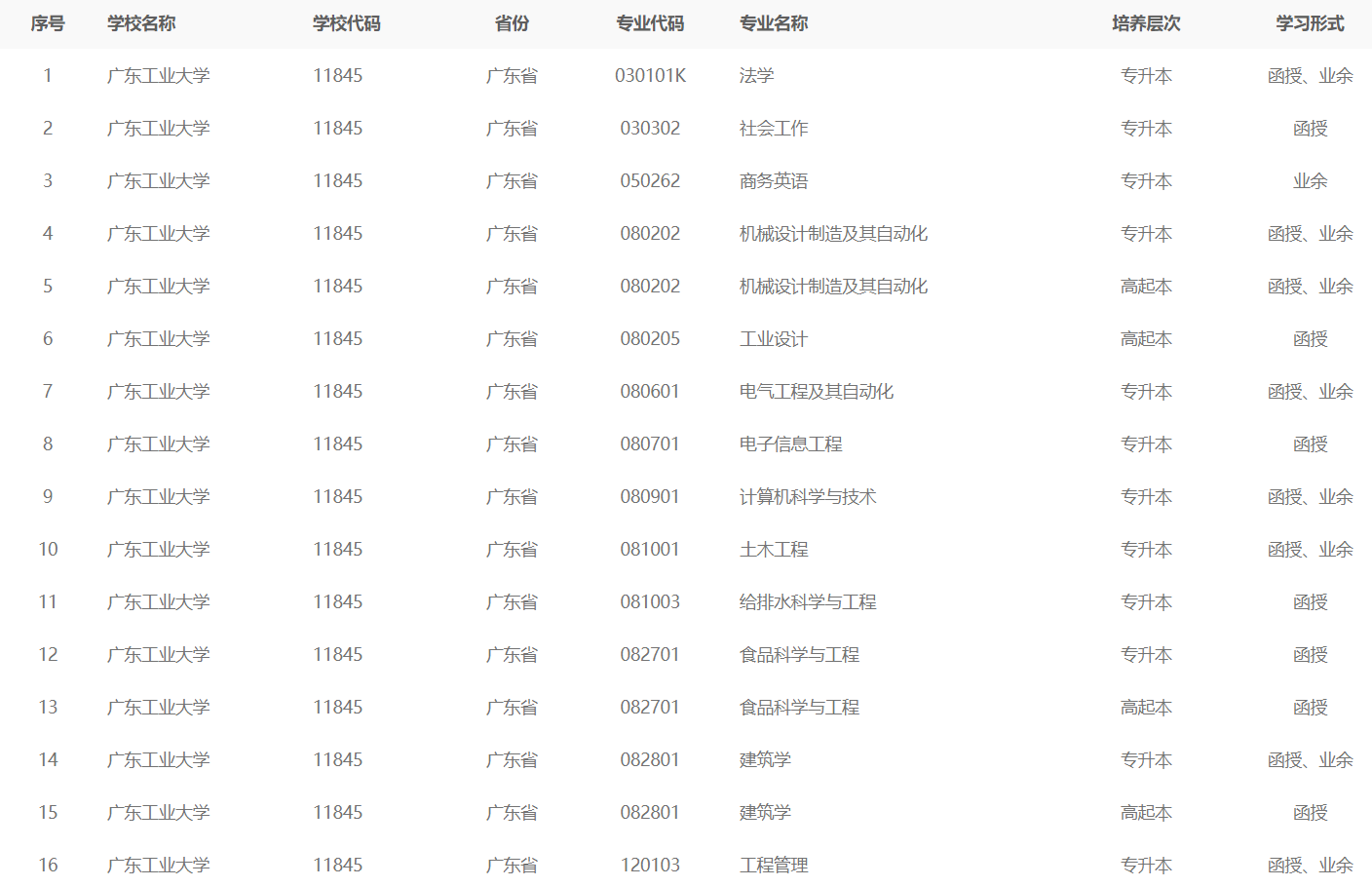Click sequence number 10

point(48,550)
